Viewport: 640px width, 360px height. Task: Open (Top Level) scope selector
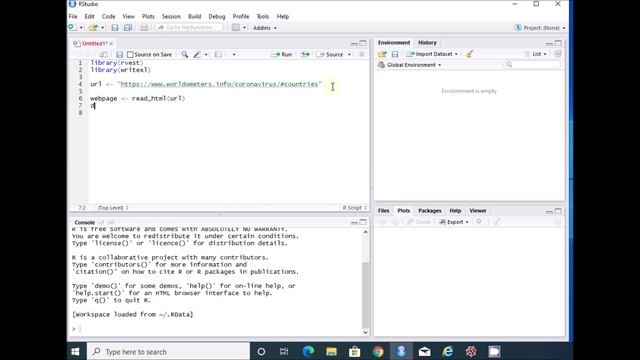pyautogui.click(x=113, y=208)
